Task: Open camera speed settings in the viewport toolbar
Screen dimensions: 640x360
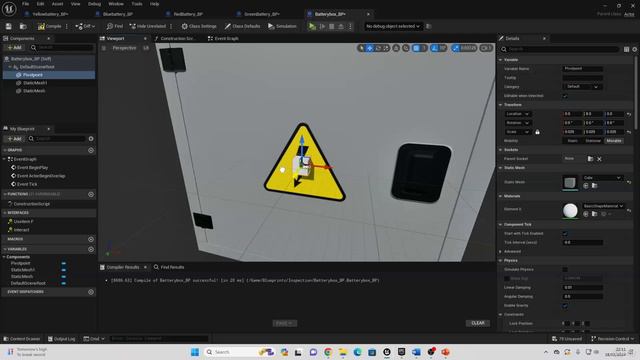Action: [486, 48]
